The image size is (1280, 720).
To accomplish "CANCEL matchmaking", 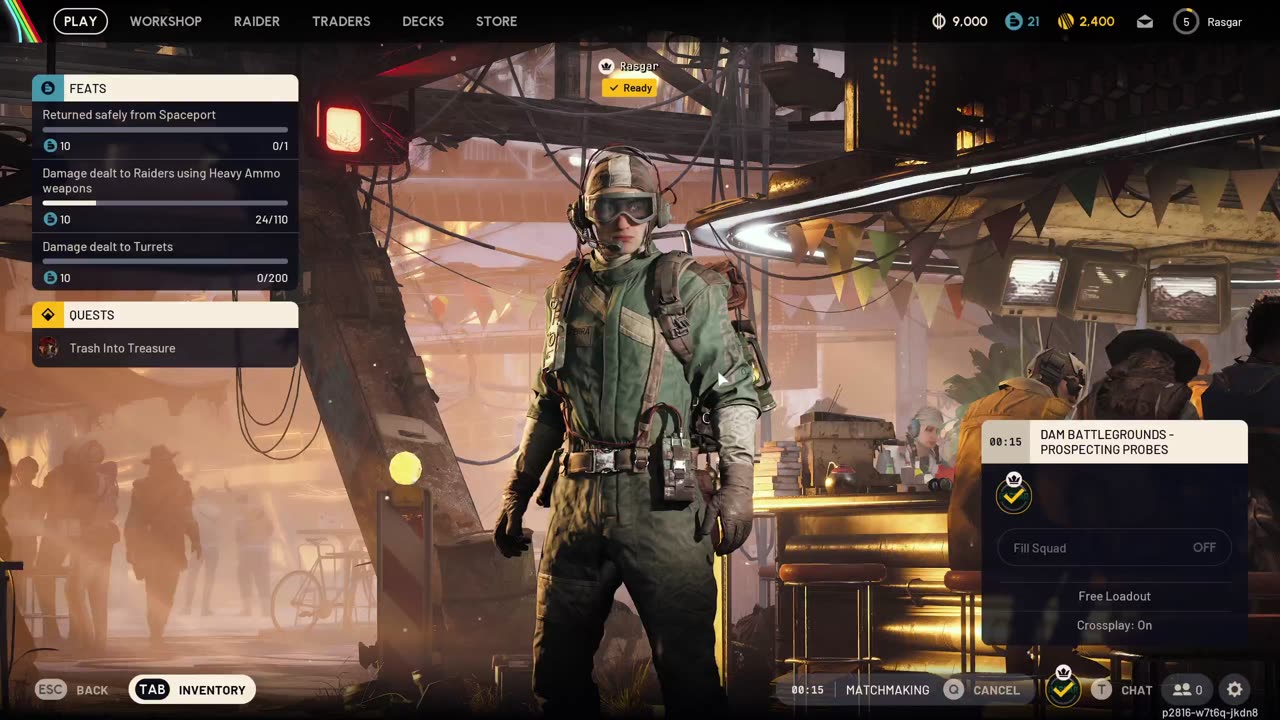I will (982, 690).
